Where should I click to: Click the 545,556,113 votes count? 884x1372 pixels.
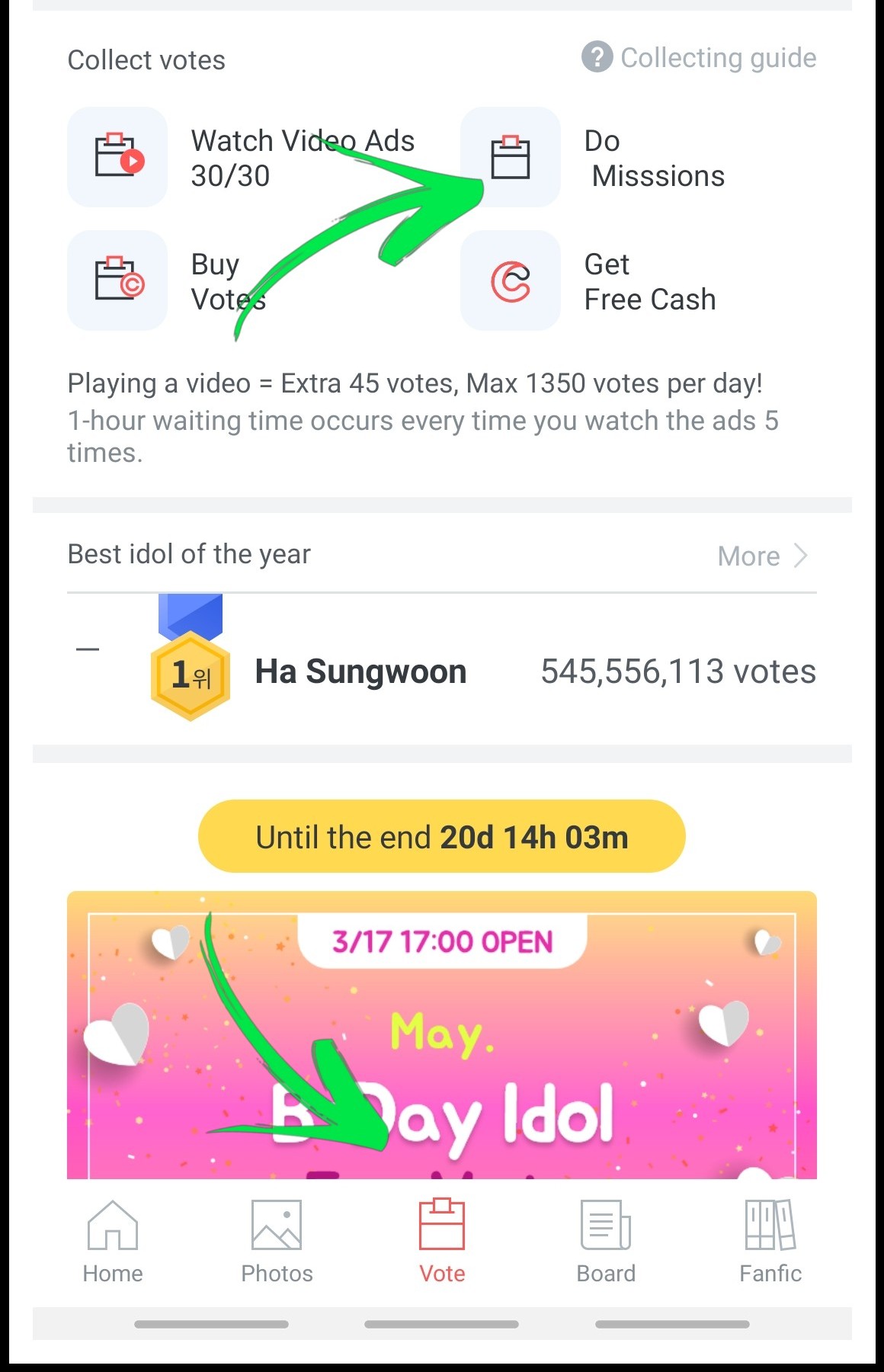pos(678,672)
